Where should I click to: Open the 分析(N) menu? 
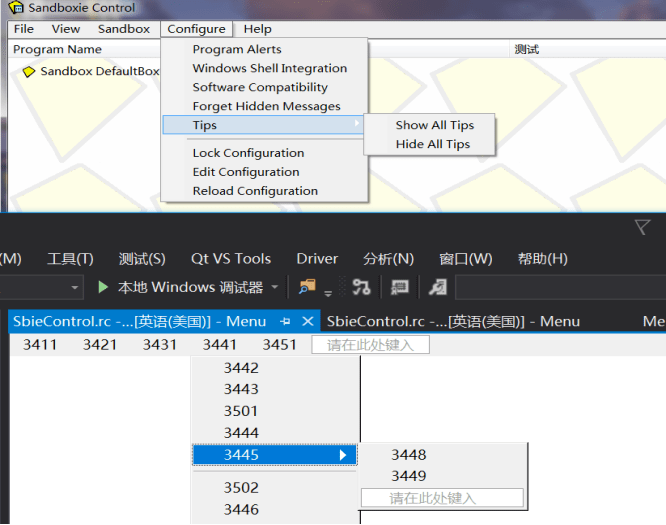tap(388, 259)
